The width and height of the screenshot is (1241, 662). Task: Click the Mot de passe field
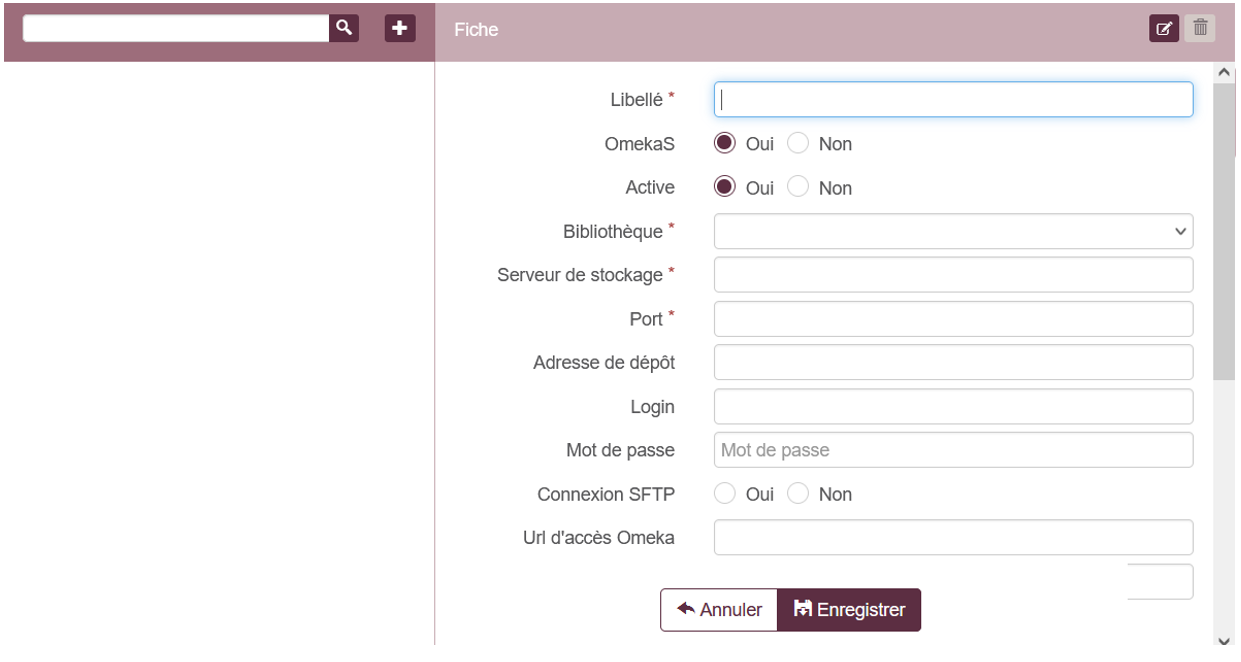tap(952, 450)
